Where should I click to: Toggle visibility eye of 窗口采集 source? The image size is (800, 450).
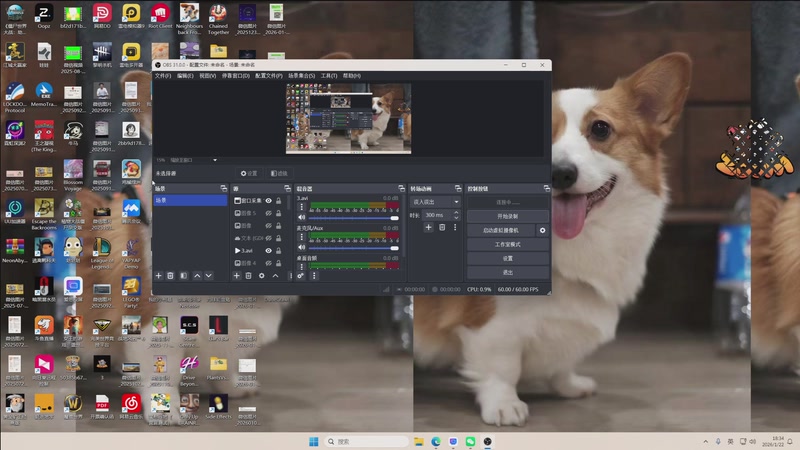click(268, 201)
